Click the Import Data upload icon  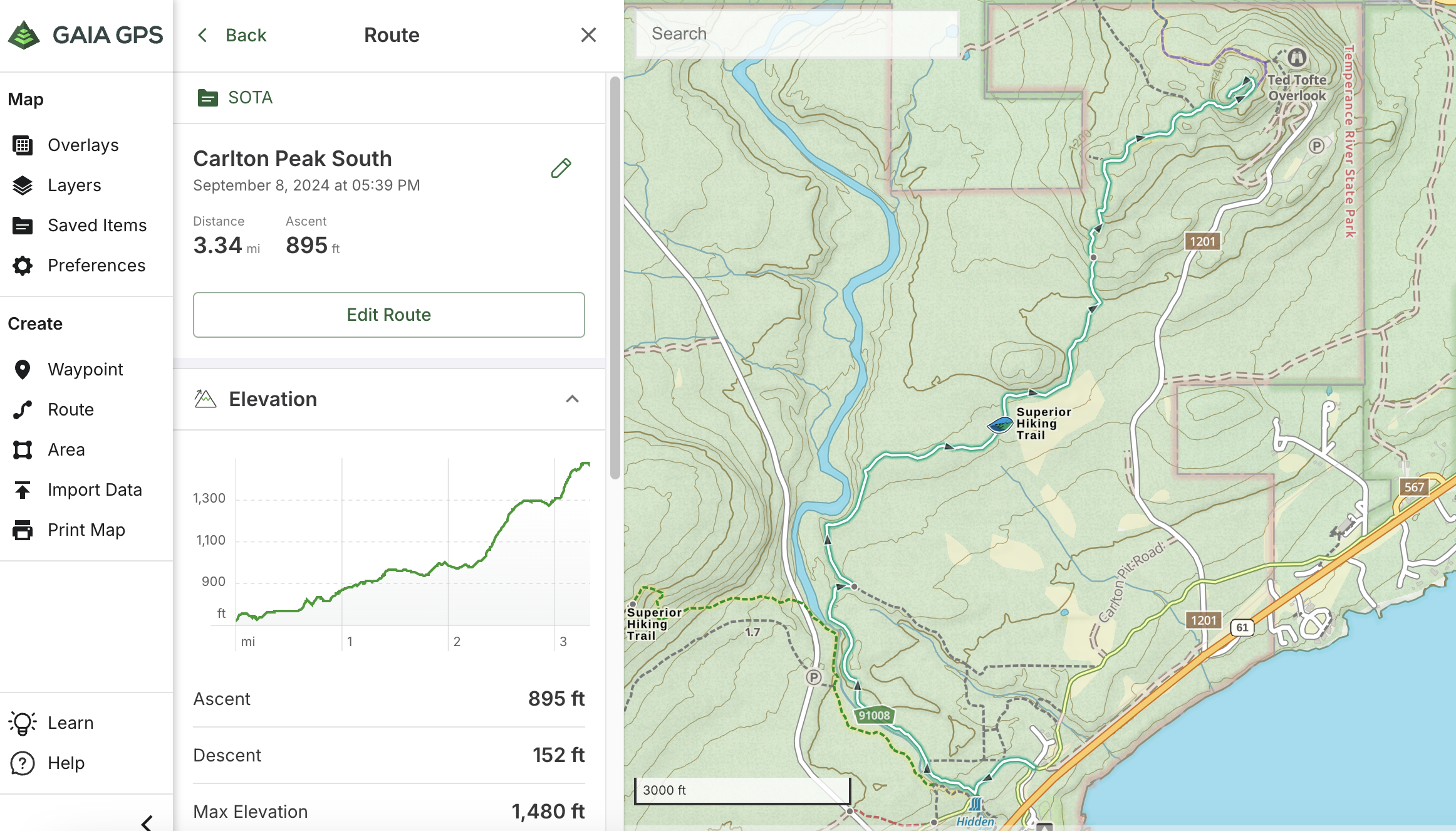coord(23,490)
